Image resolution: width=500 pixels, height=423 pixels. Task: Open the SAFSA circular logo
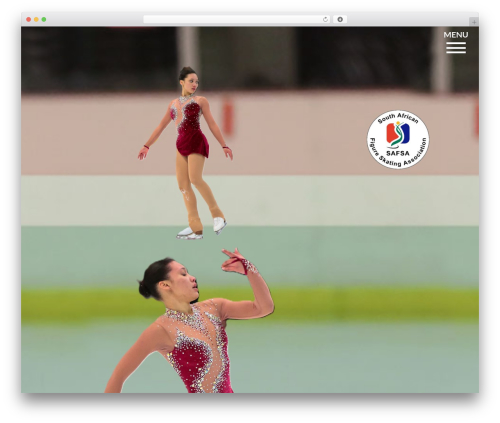[398, 140]
